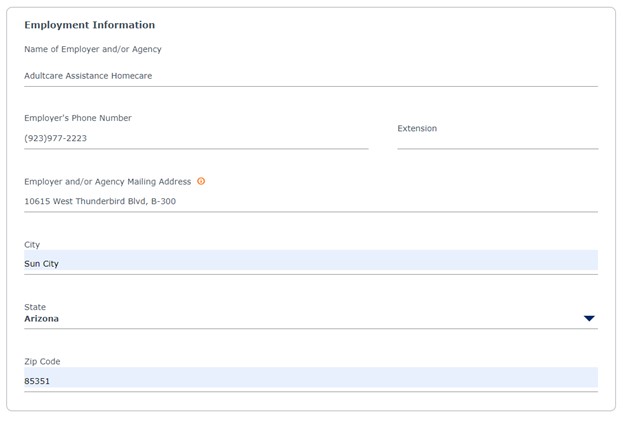Screen dimensions: 624x421
Task: Click the Mailing Address field with 10615 West Thunderbird
Action: [x=311, y=201]
